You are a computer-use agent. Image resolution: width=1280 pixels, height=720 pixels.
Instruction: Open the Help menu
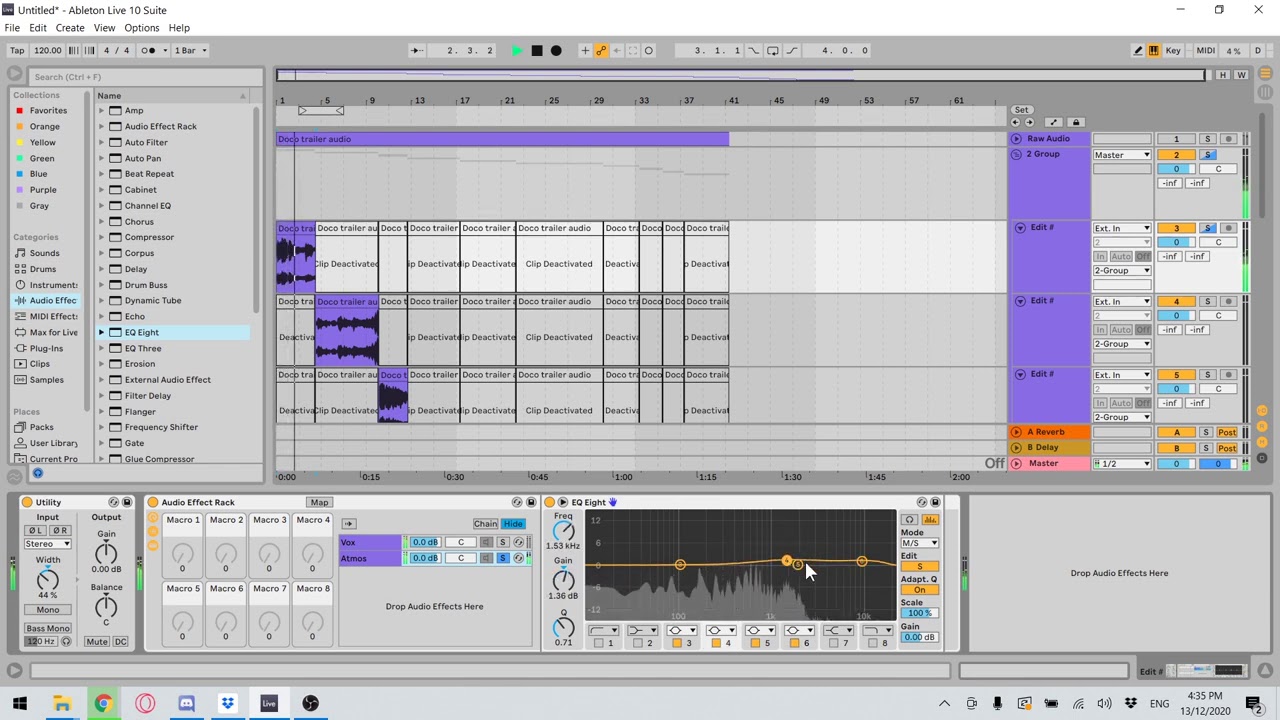(x=179, y=28)
